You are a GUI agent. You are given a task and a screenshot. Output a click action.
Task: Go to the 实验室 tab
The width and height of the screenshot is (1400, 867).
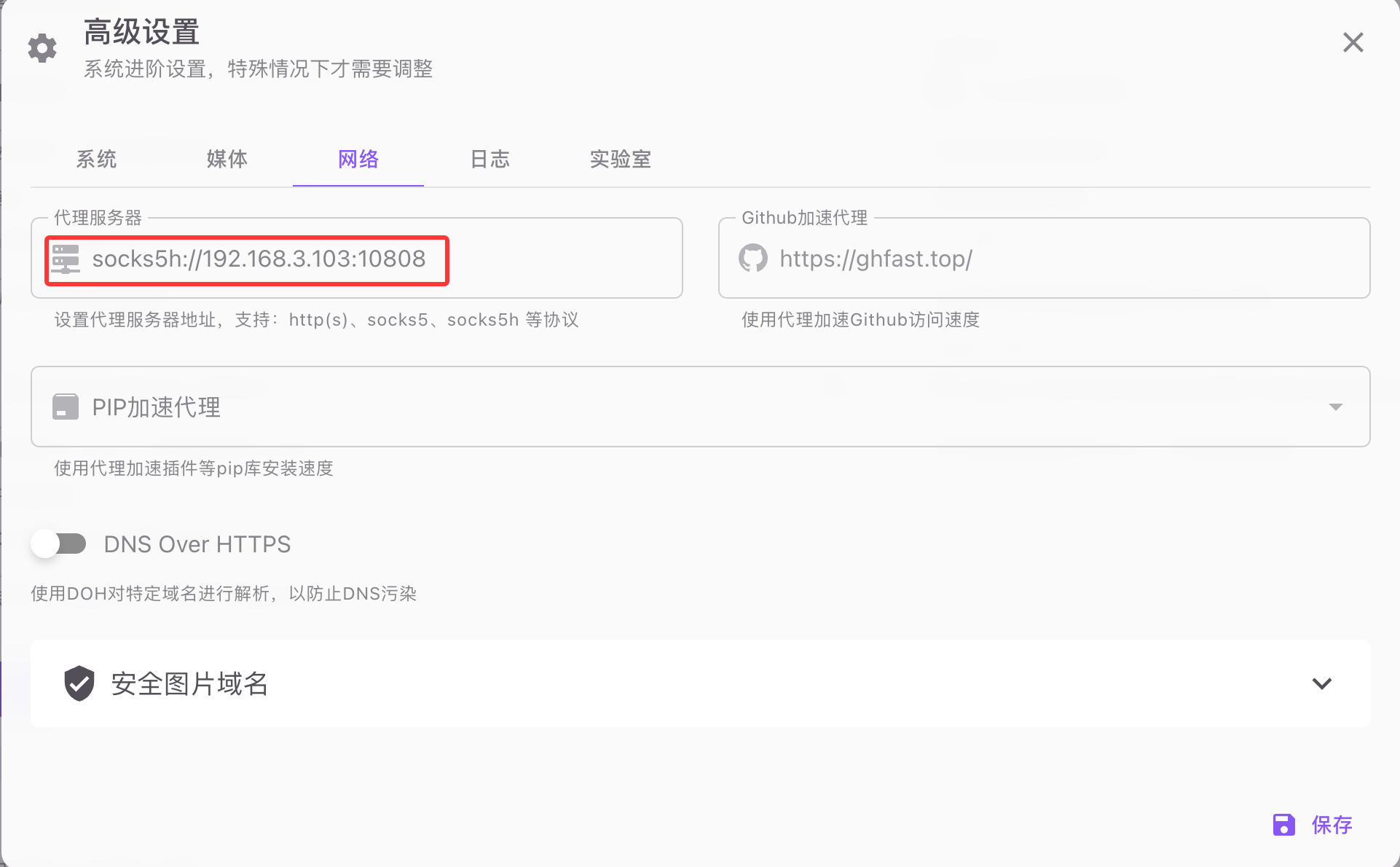(x=620, y=159)
